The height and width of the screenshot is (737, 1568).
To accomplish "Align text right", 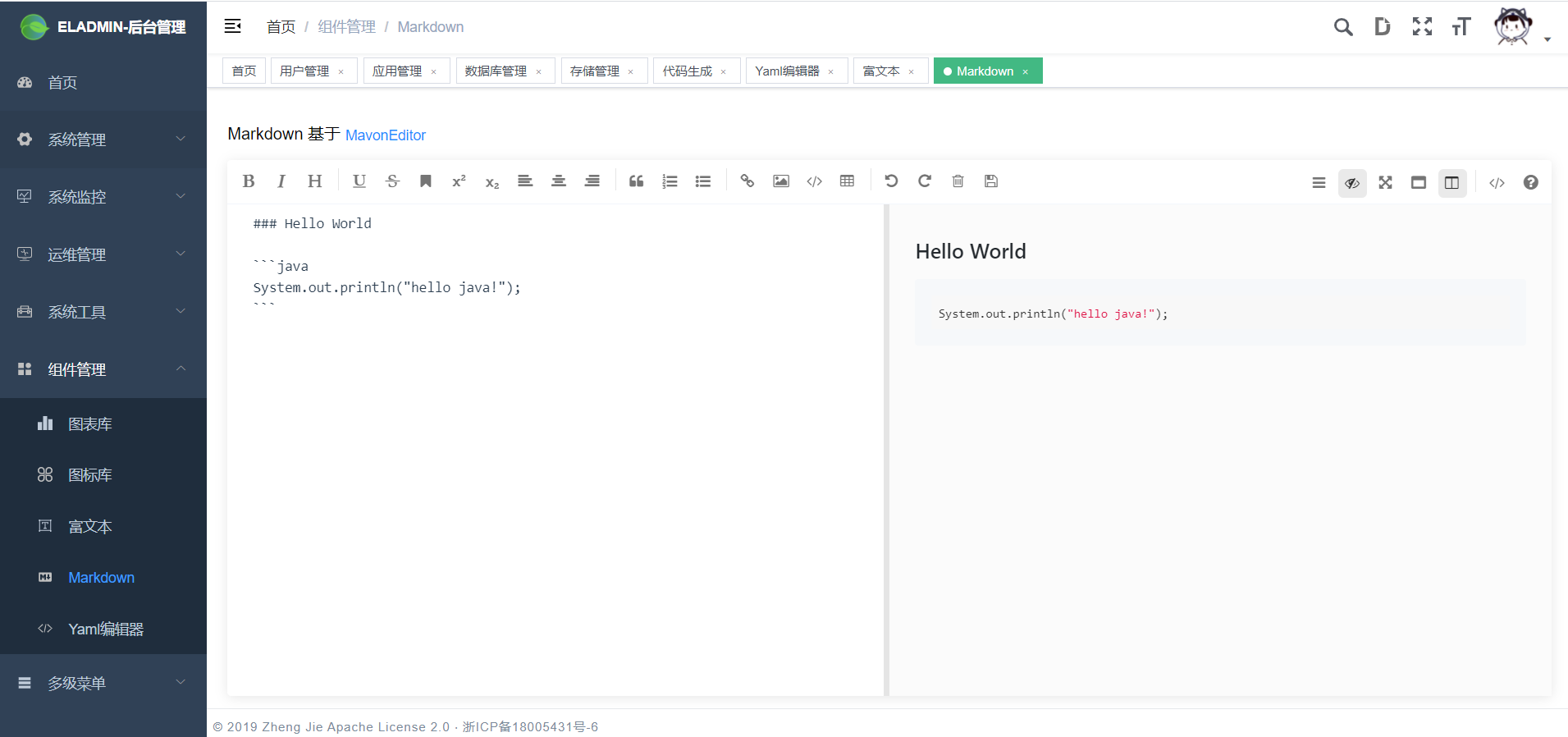I will tap(592, 181).
